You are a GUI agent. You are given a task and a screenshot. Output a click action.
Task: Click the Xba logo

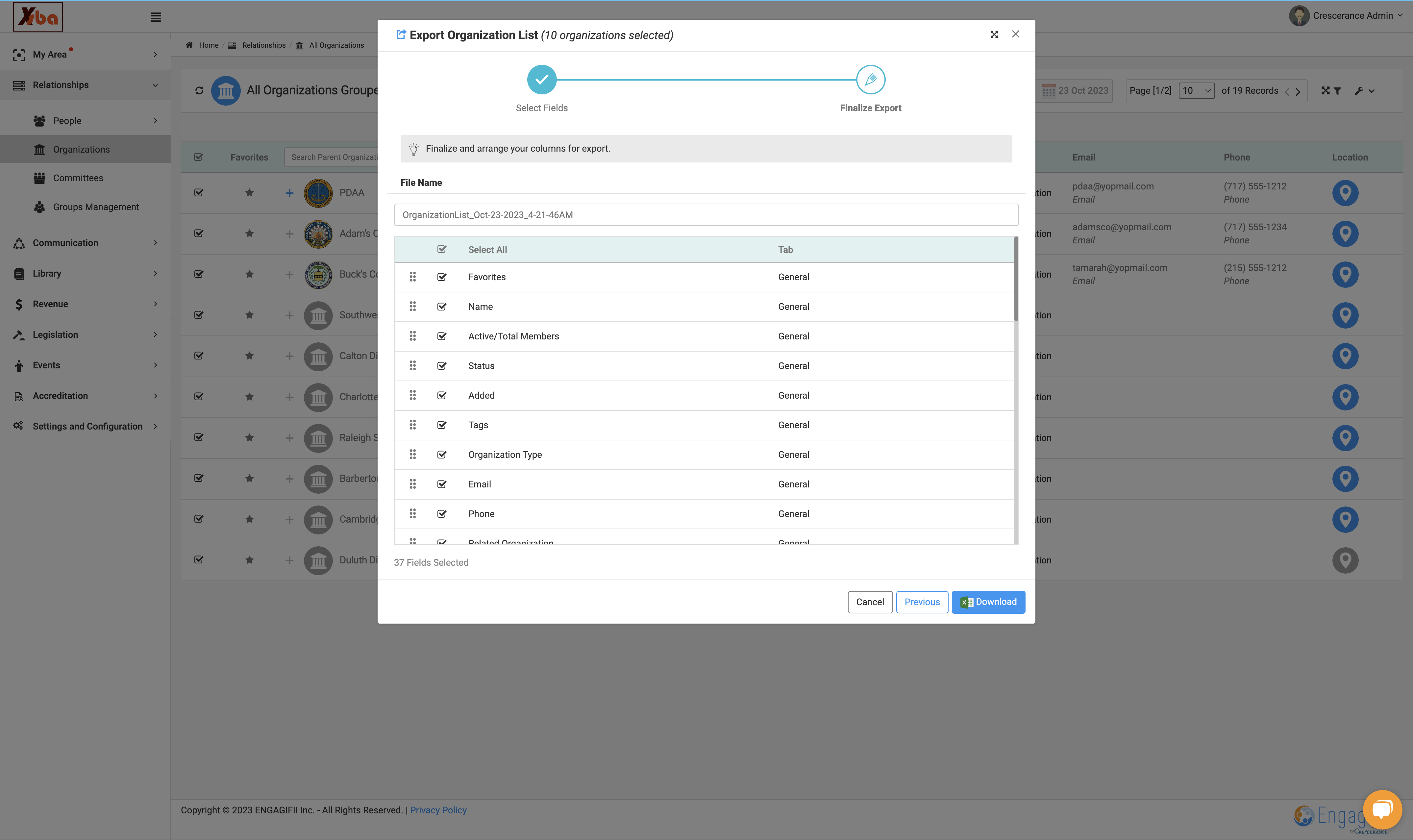coord(38,17)
